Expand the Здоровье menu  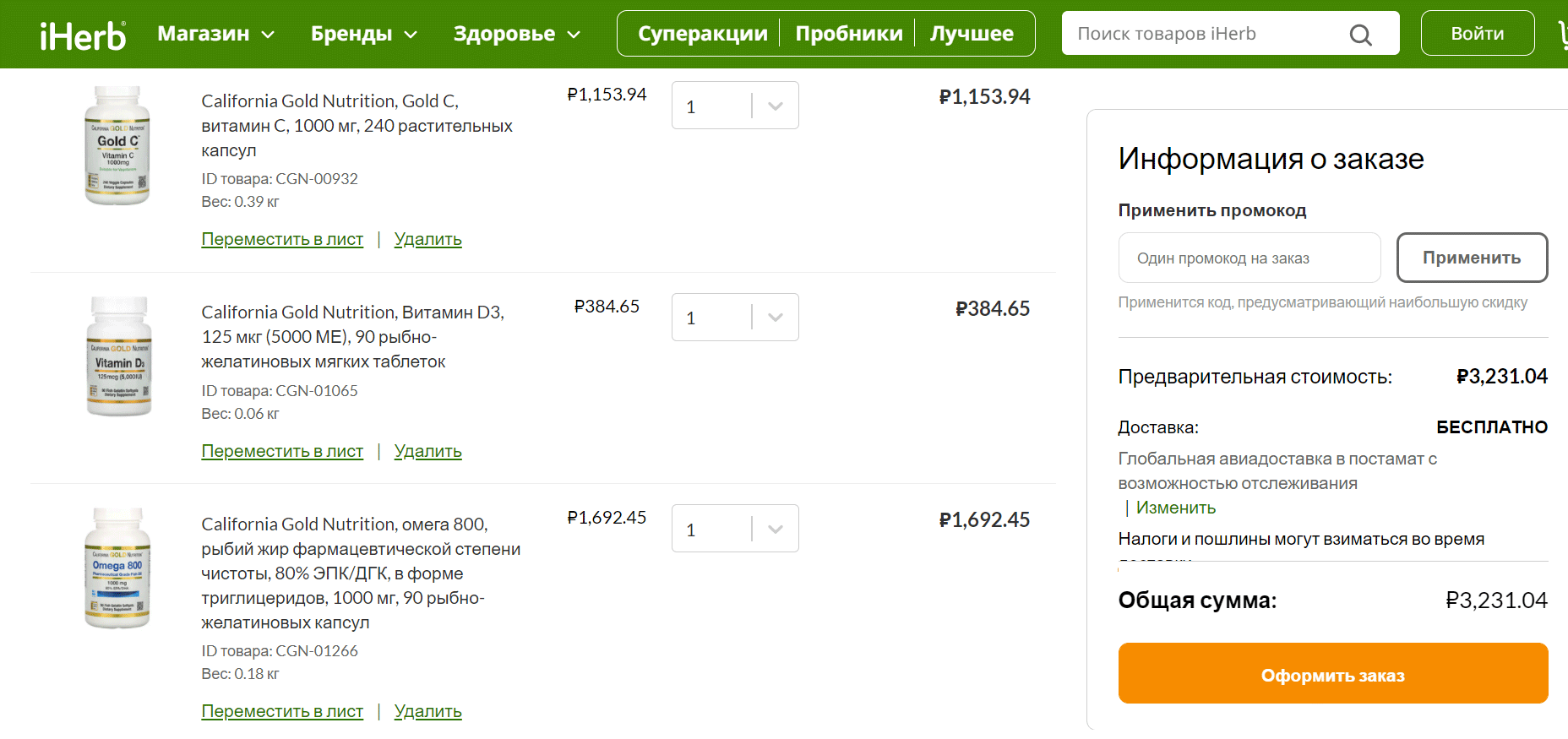[517, 34]
